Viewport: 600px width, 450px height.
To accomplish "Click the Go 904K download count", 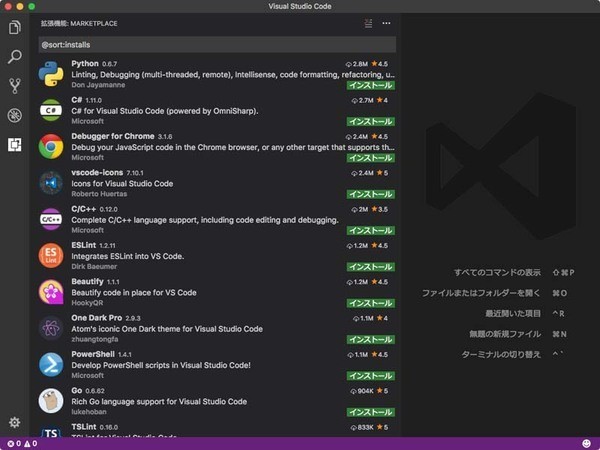I will [x=362, y=391].
